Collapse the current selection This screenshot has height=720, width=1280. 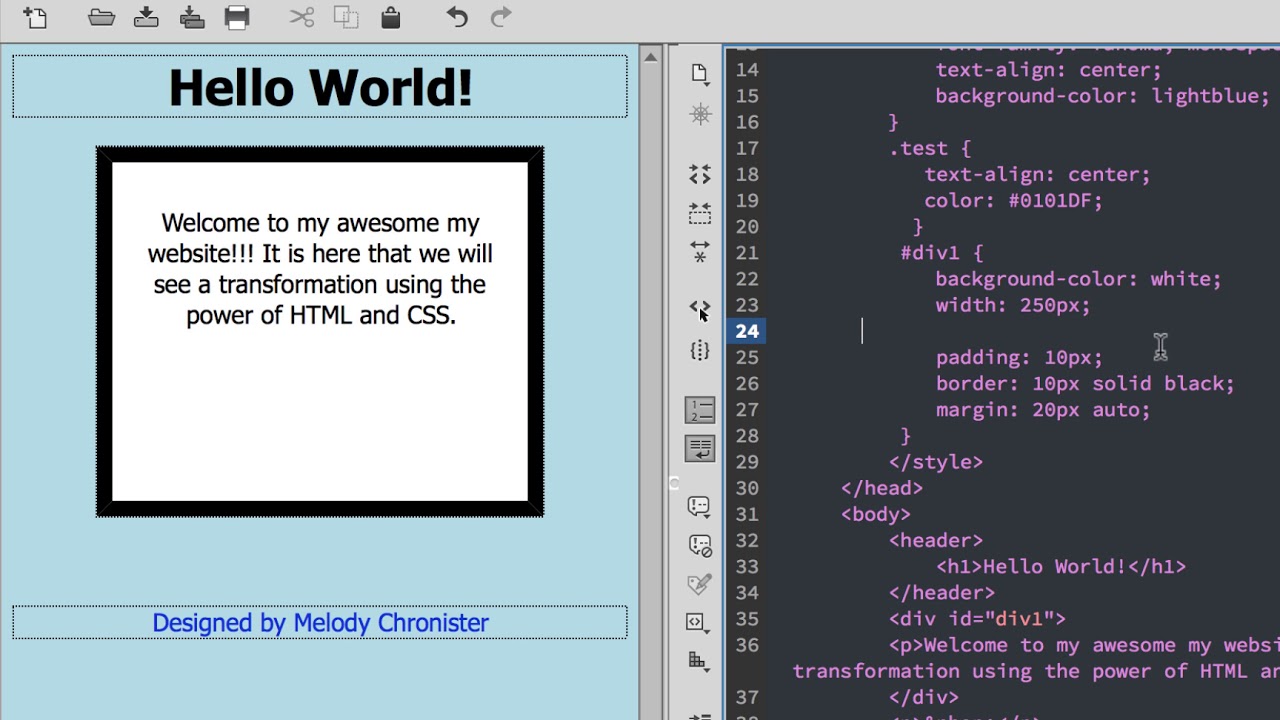[700, 213]
